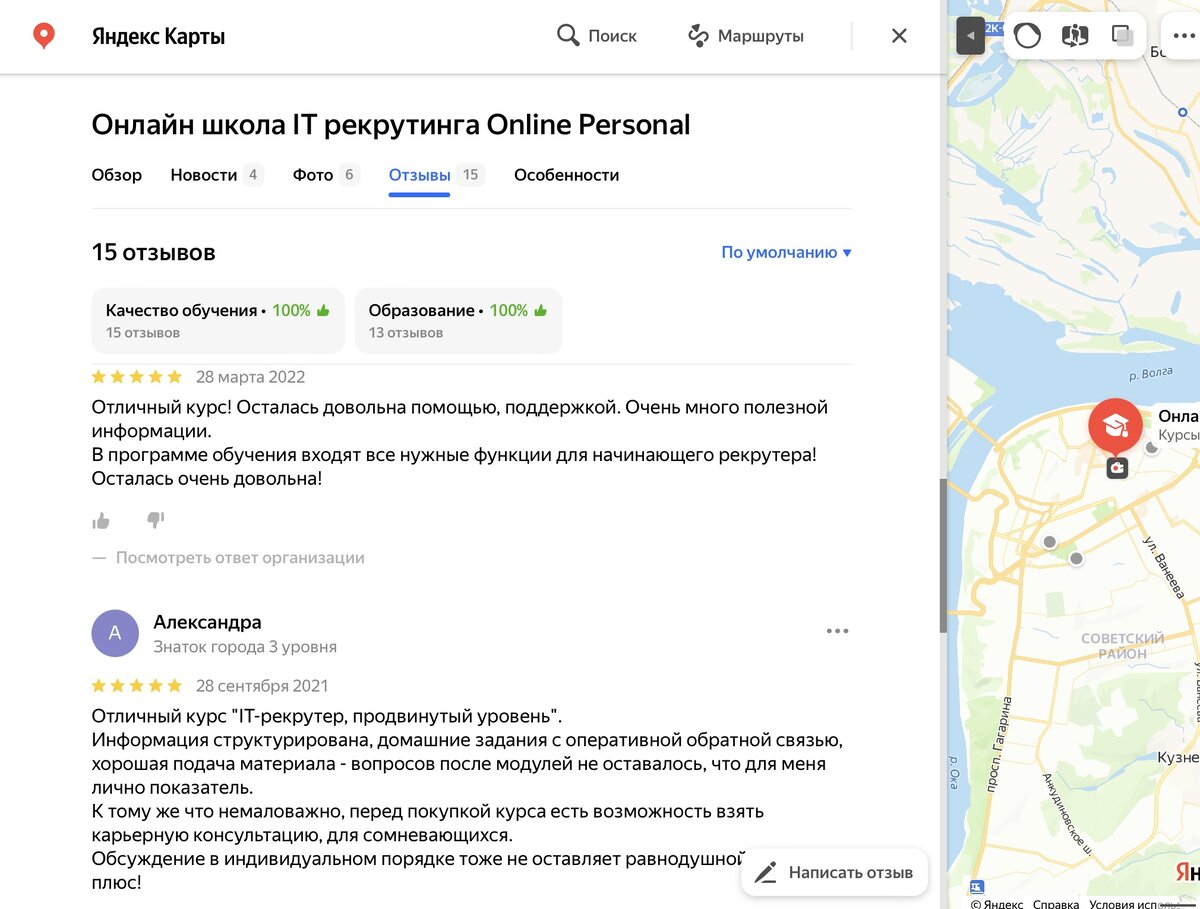Screen dimensions: 1200x909
Task: Open street panoramas icon on map
Action: [1075, 36]
